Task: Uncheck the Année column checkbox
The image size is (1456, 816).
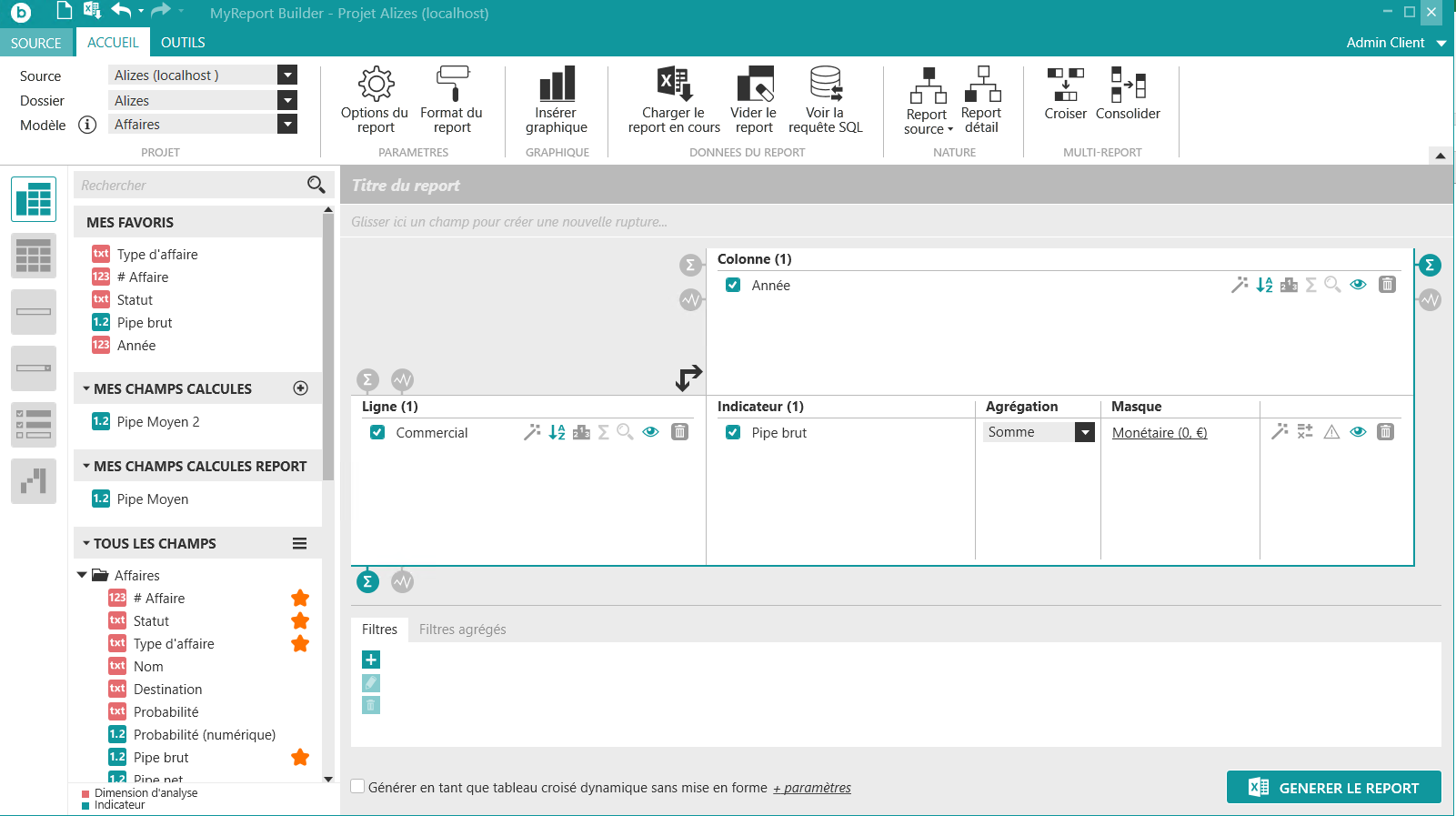Action: pyautogui.click(x=733, y=285)
